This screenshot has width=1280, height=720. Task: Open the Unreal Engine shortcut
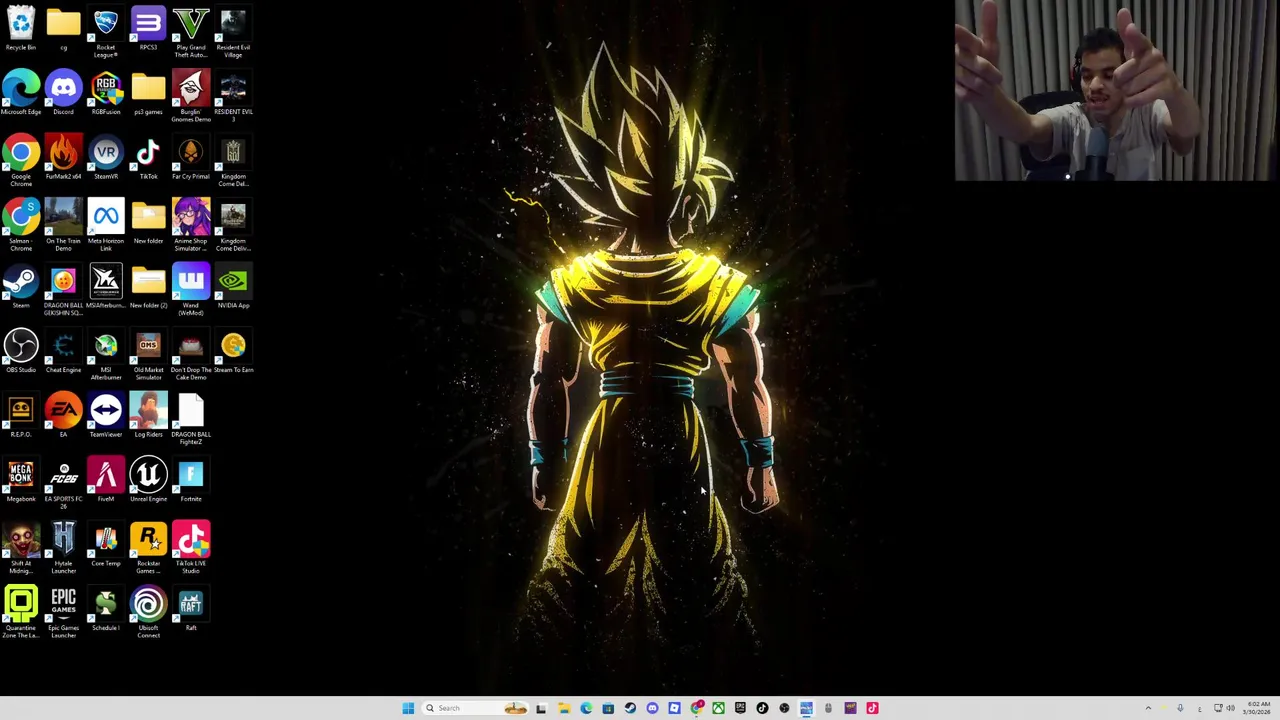tap(148, 477)
